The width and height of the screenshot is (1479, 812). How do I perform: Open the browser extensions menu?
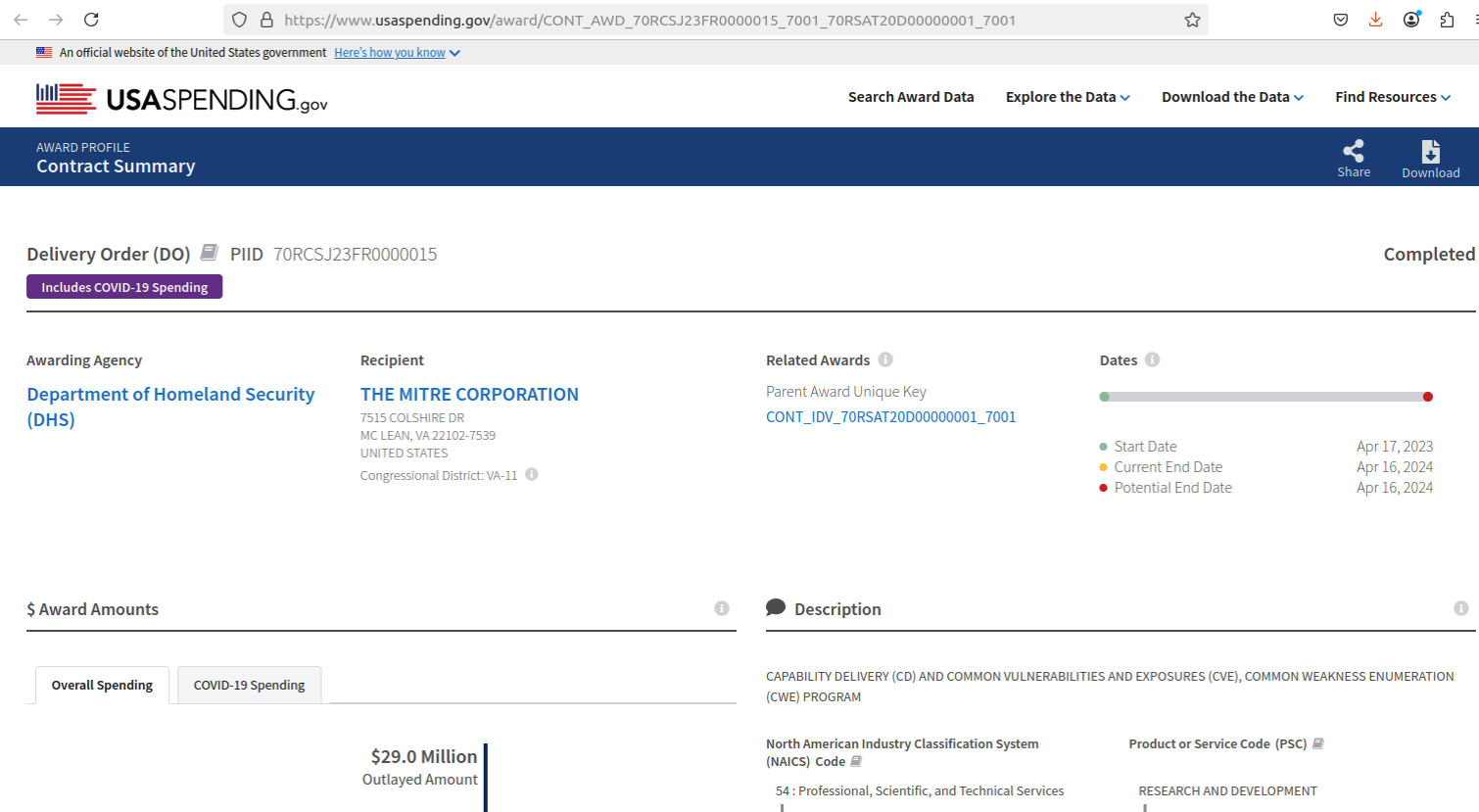tap(1447, 20)
